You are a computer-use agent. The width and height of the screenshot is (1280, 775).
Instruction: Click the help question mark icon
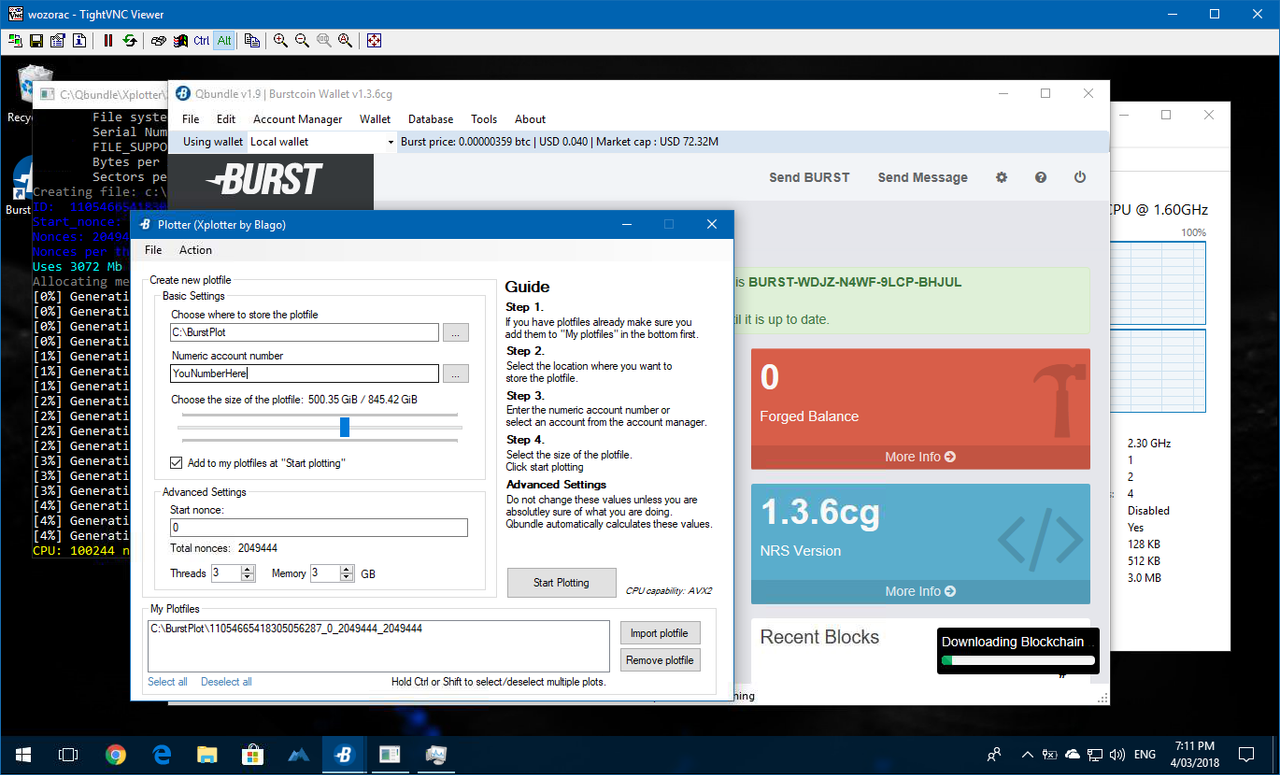(1041, 177)
